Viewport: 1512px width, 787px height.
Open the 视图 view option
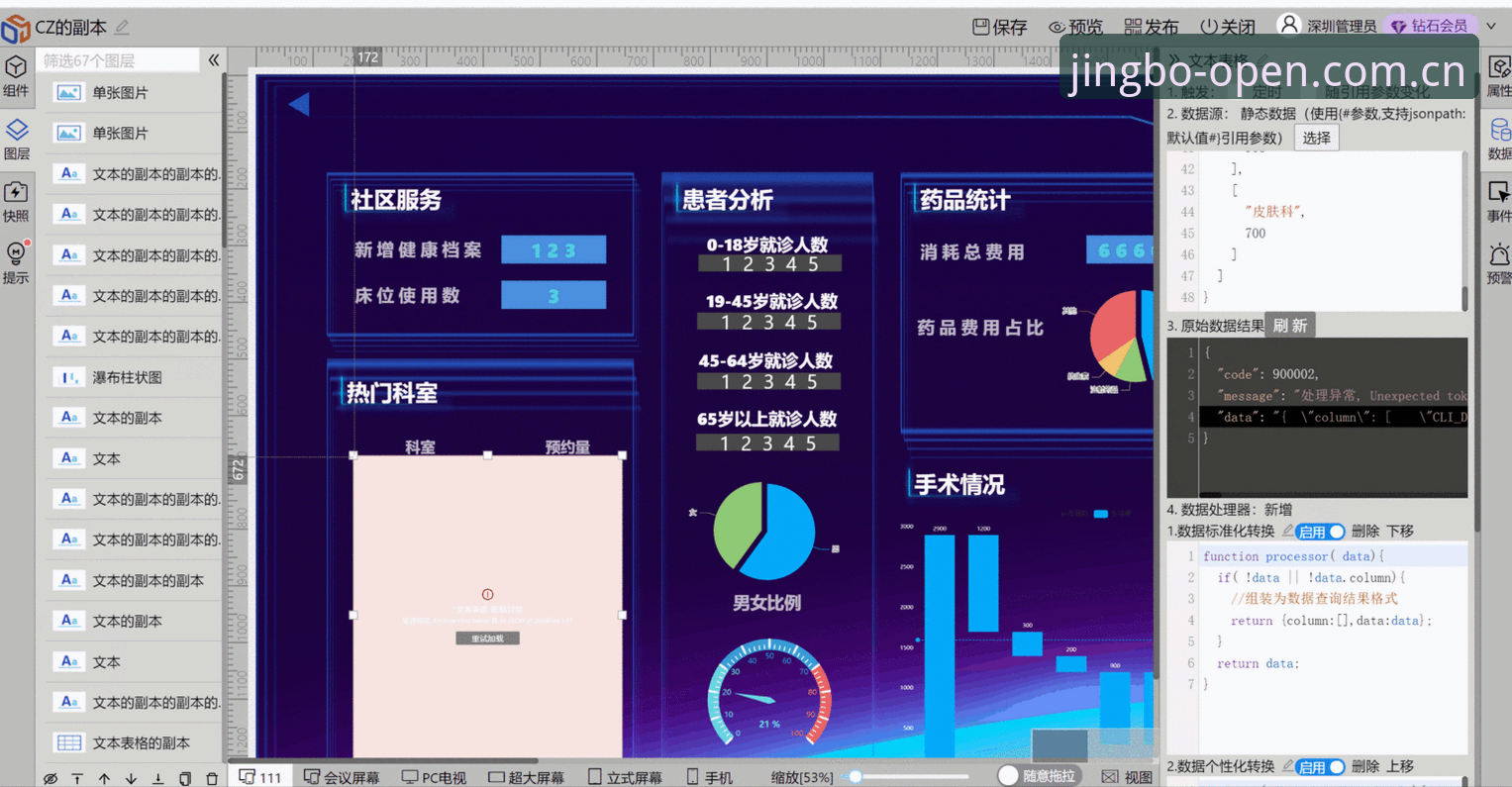(1128, 777)
